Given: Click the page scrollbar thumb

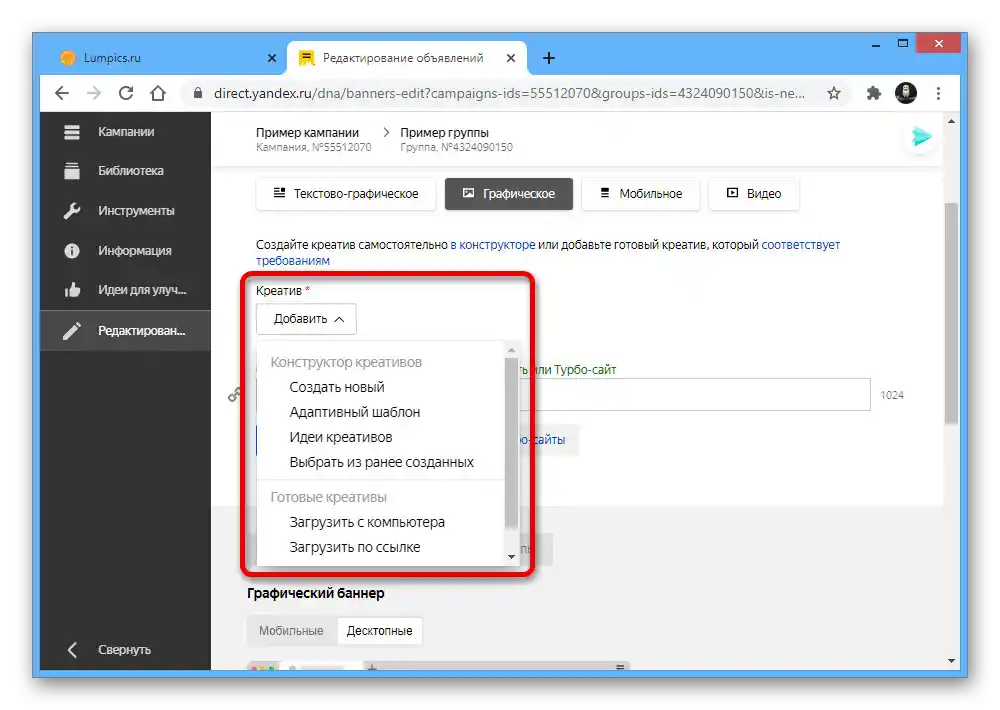Looking at the screenshot, I should click(951, 313).
